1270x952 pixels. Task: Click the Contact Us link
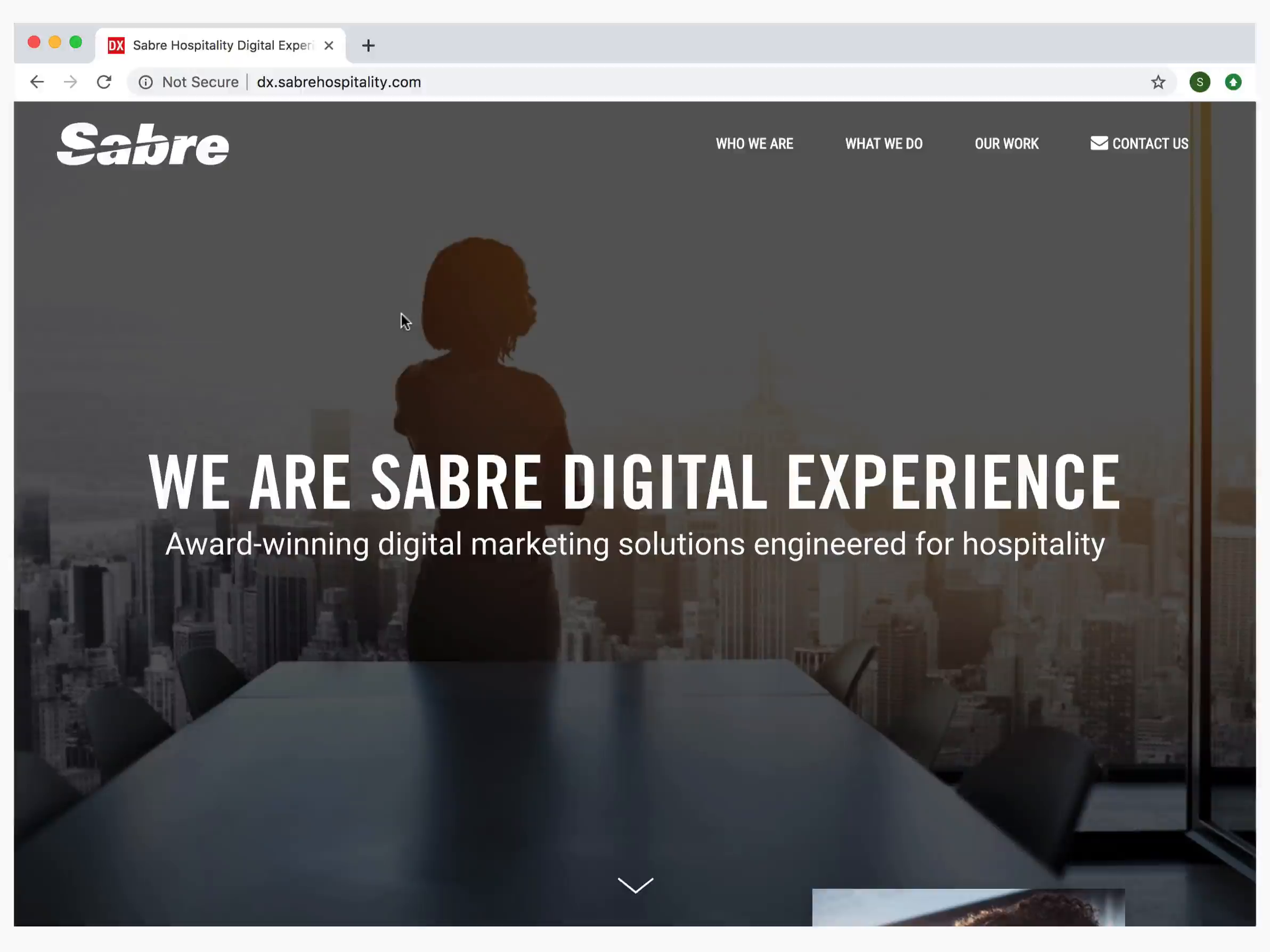click(1150, 143)
